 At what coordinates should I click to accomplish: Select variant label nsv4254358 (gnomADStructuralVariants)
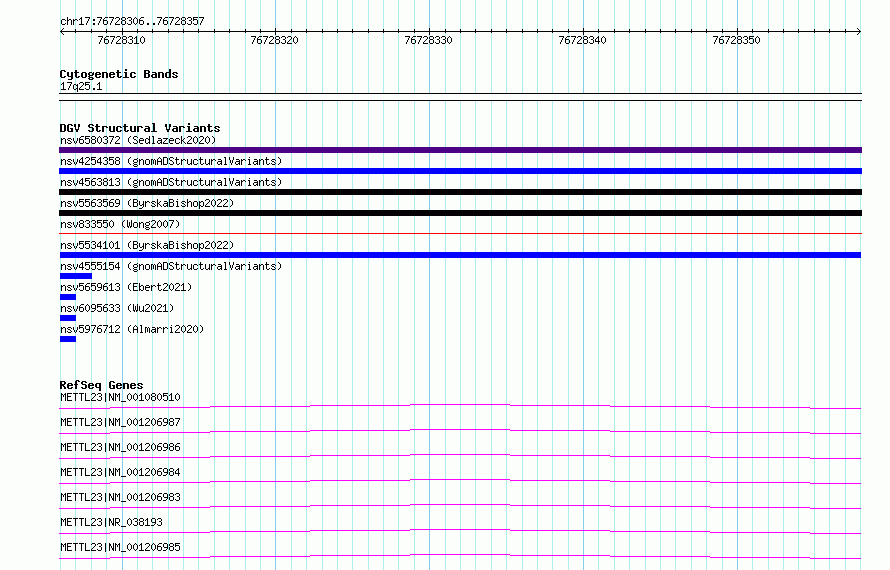[171, 161]
